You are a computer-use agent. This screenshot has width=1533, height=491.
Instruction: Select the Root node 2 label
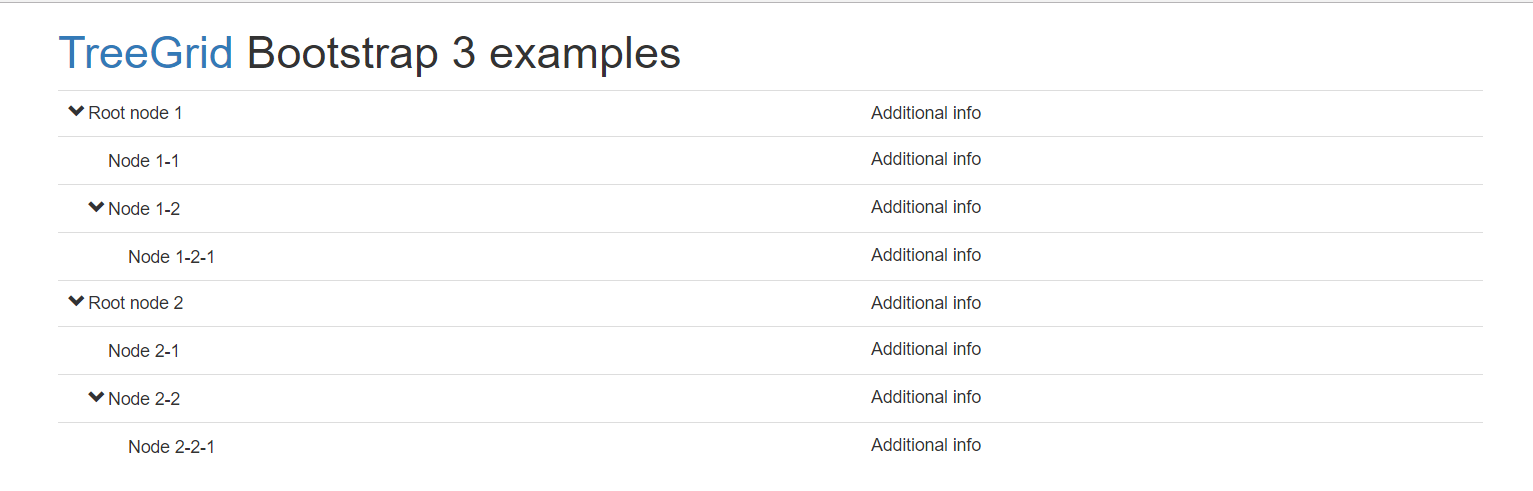(136, 303)
